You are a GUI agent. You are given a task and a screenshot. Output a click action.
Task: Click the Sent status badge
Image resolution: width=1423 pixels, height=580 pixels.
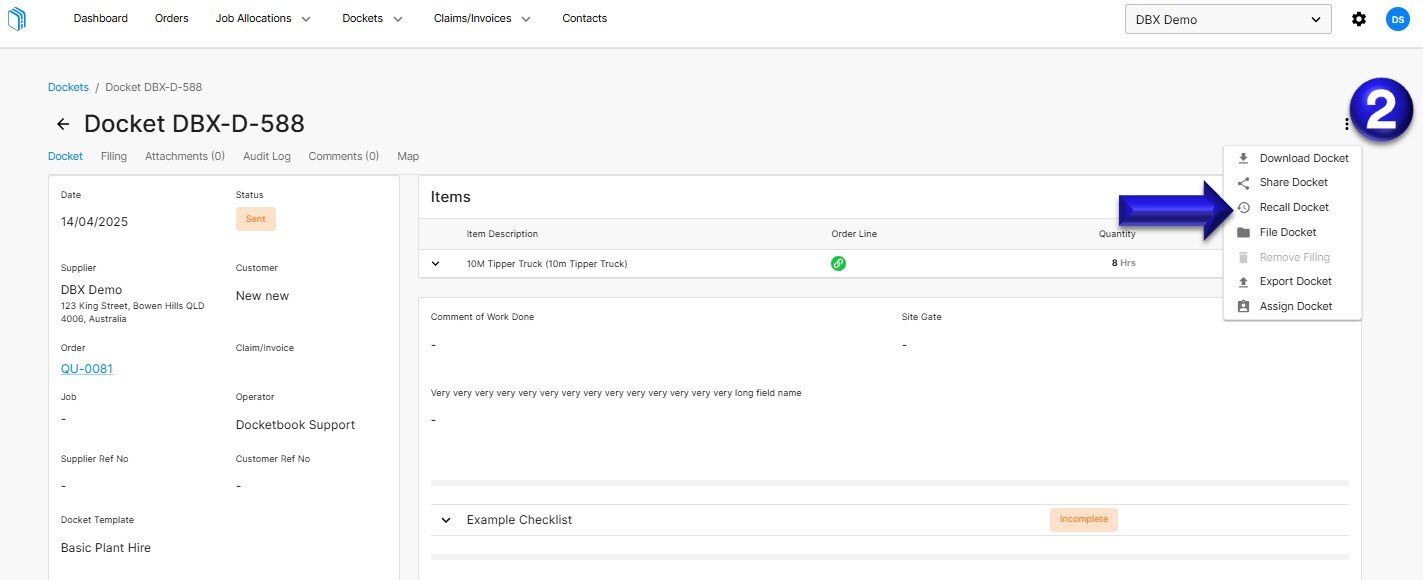click(256, 219)
